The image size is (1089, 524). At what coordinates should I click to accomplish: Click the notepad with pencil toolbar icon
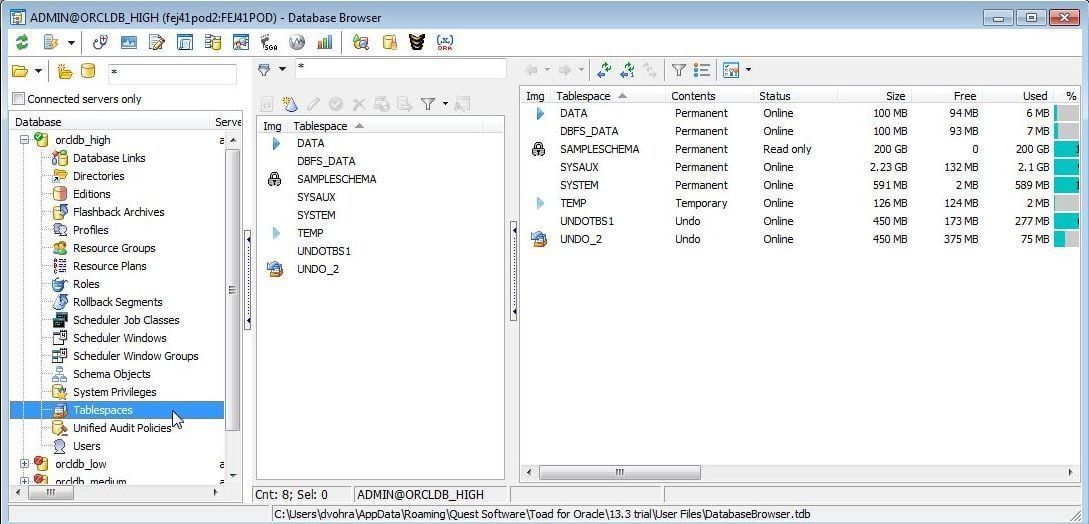[x=157, y=43]
